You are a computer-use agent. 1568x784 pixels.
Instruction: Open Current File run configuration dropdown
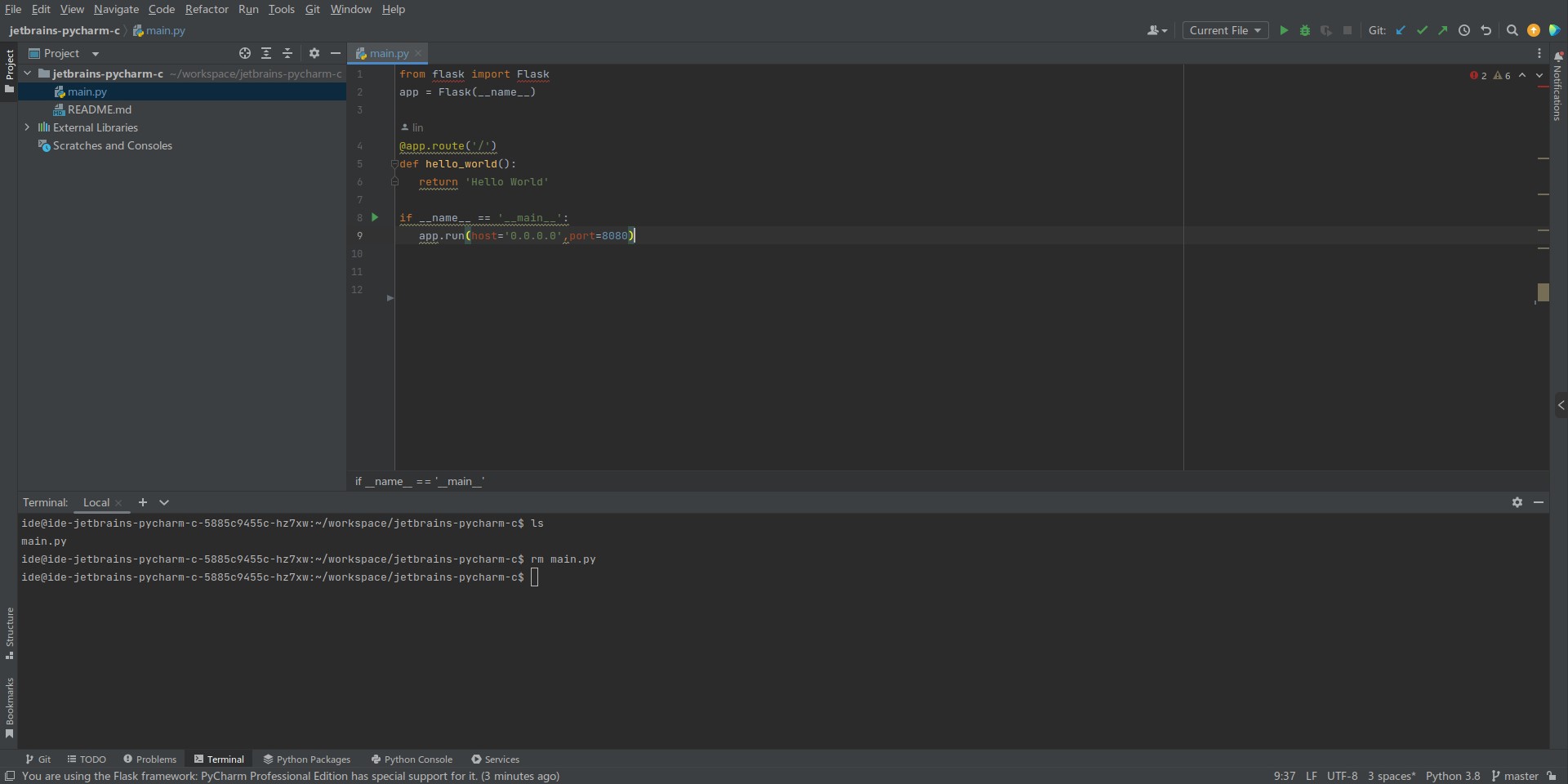click(1225, 30)
